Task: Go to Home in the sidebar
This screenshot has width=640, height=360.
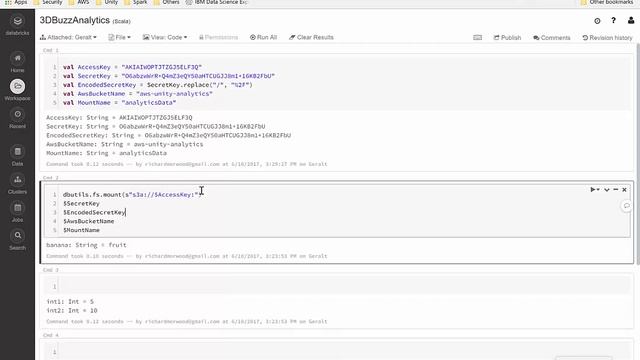Action: [x=17, y=62]
